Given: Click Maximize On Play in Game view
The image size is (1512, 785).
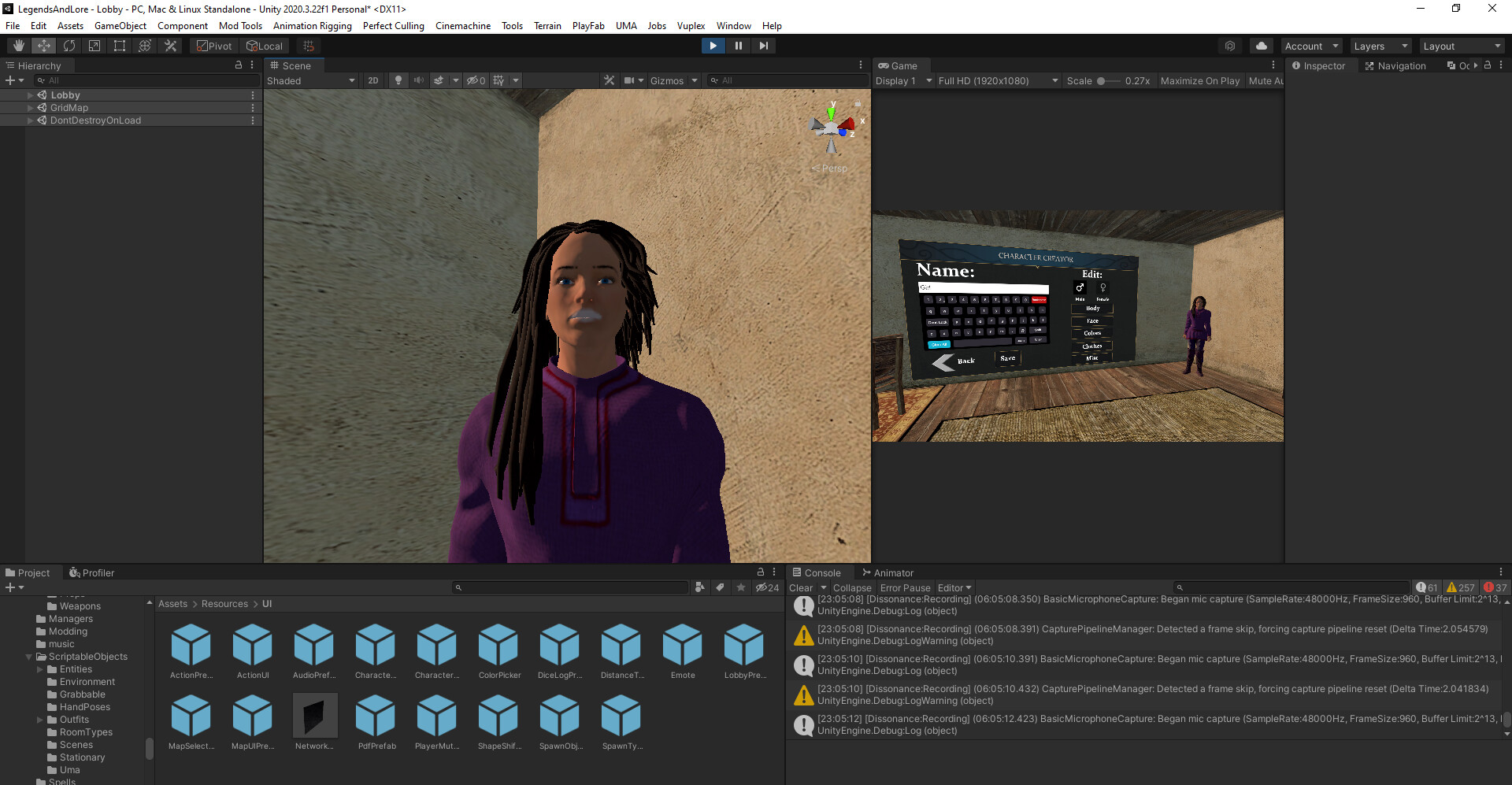Looking at the screenshot, I should click(1199, 80).
